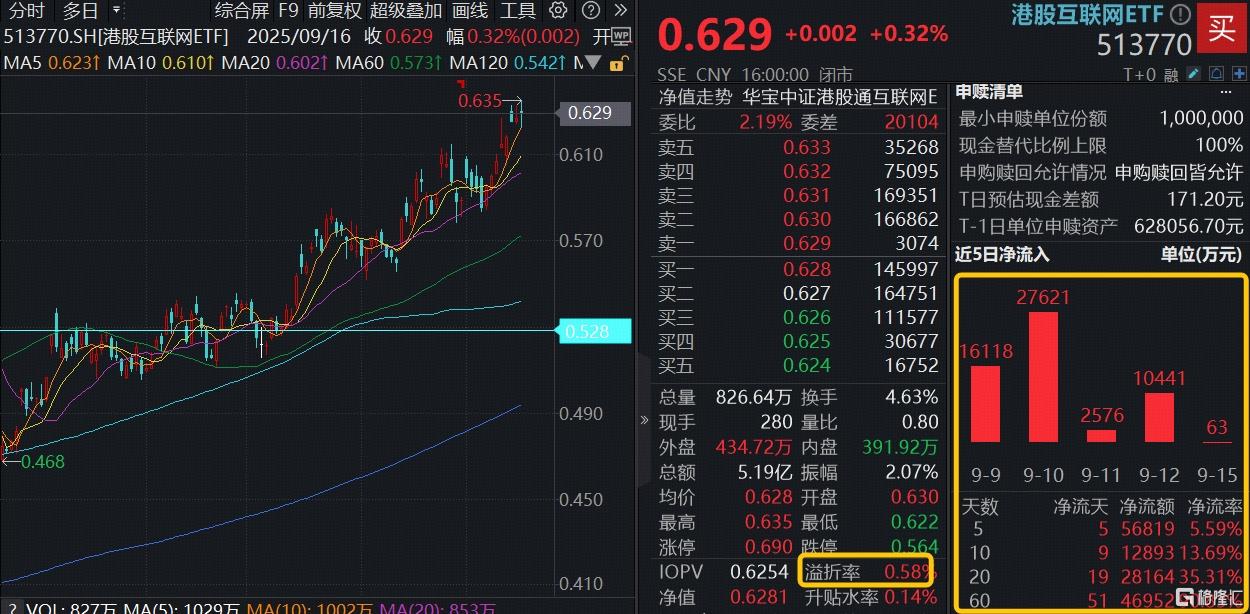Click the 卖三 price 0.631
Screen dimensions: 1250x614
pos(807,195)
